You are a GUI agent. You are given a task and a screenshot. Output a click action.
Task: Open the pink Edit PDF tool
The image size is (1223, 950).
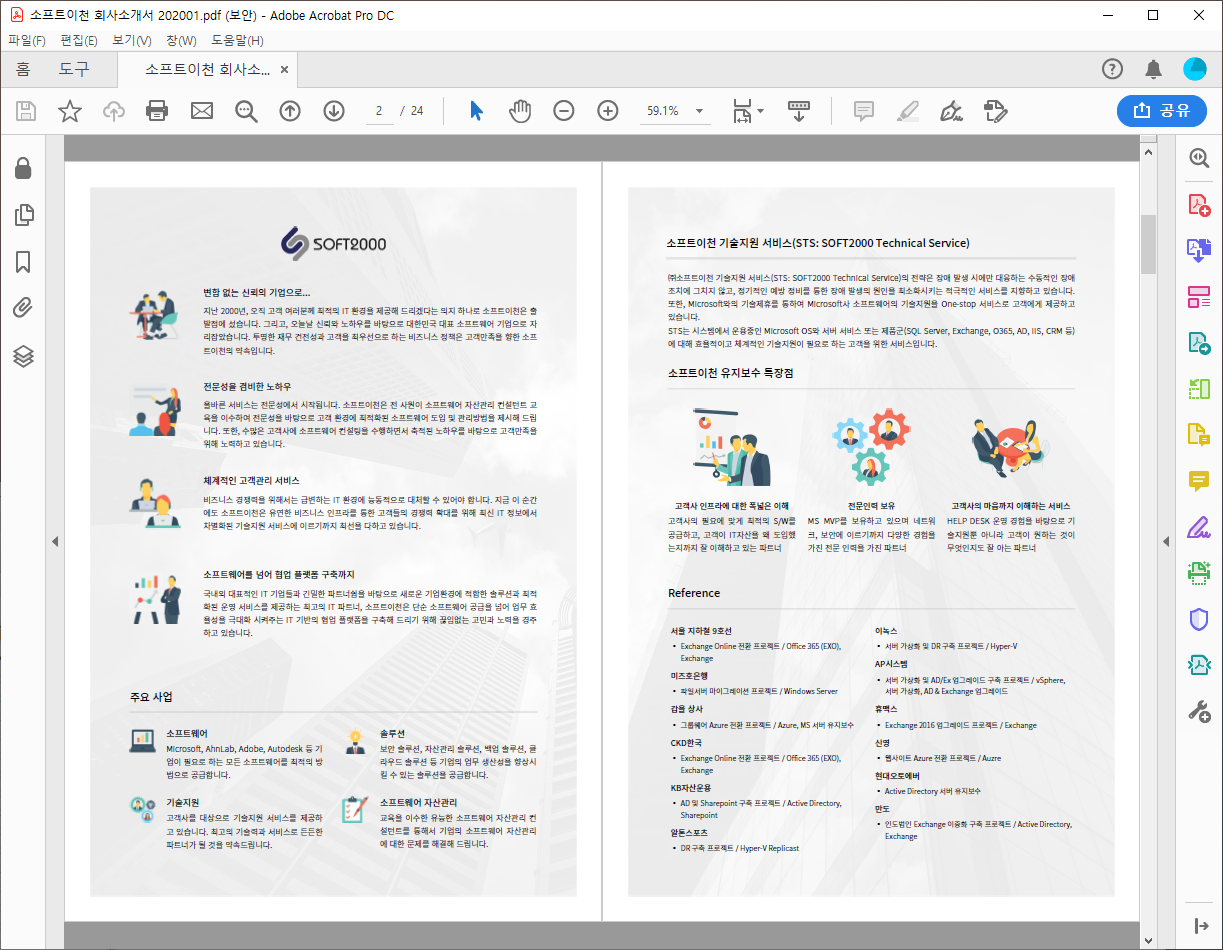(x=1198, y=296)
